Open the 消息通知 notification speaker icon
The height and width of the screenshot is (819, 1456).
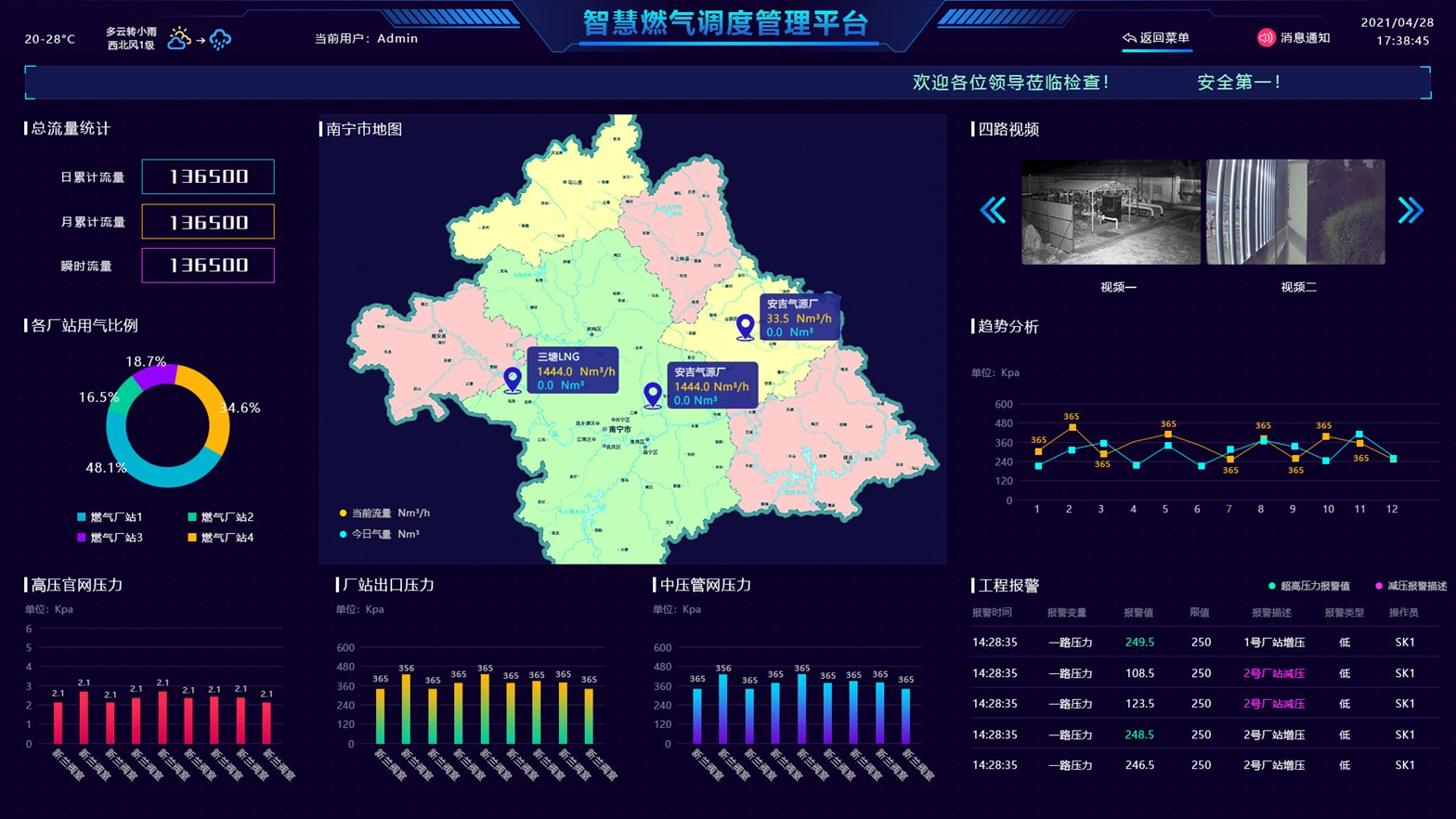pyautogui.click(x=1266, y=38)
